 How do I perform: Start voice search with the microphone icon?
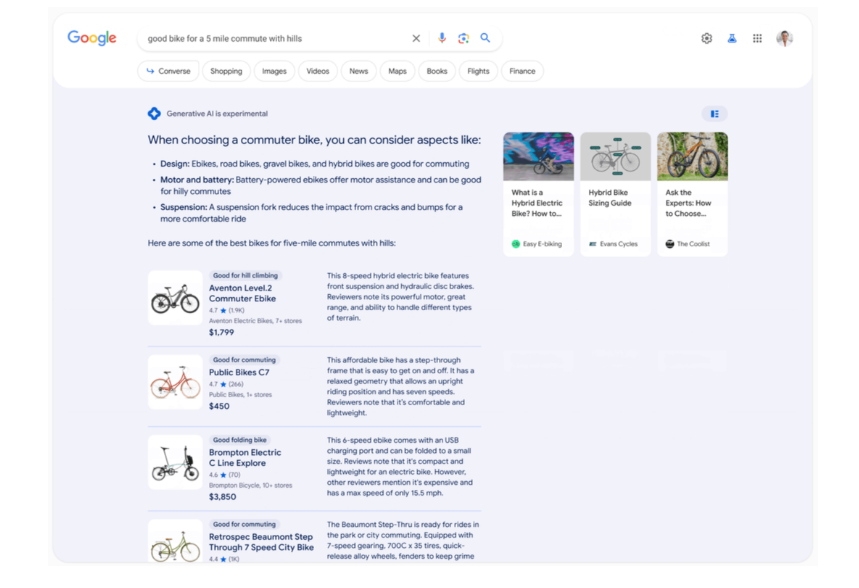442,38
